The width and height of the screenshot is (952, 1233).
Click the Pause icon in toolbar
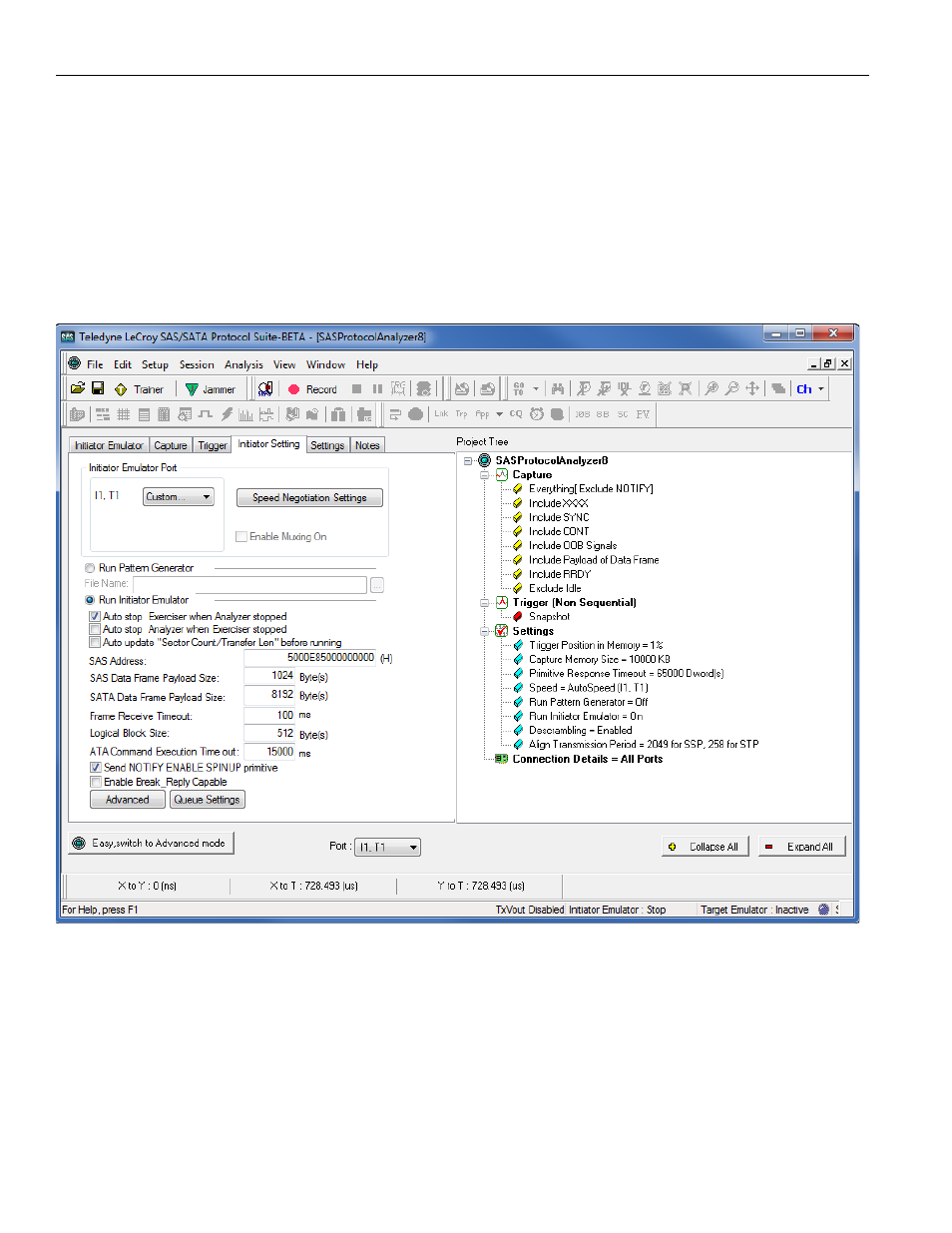point(377,389)
